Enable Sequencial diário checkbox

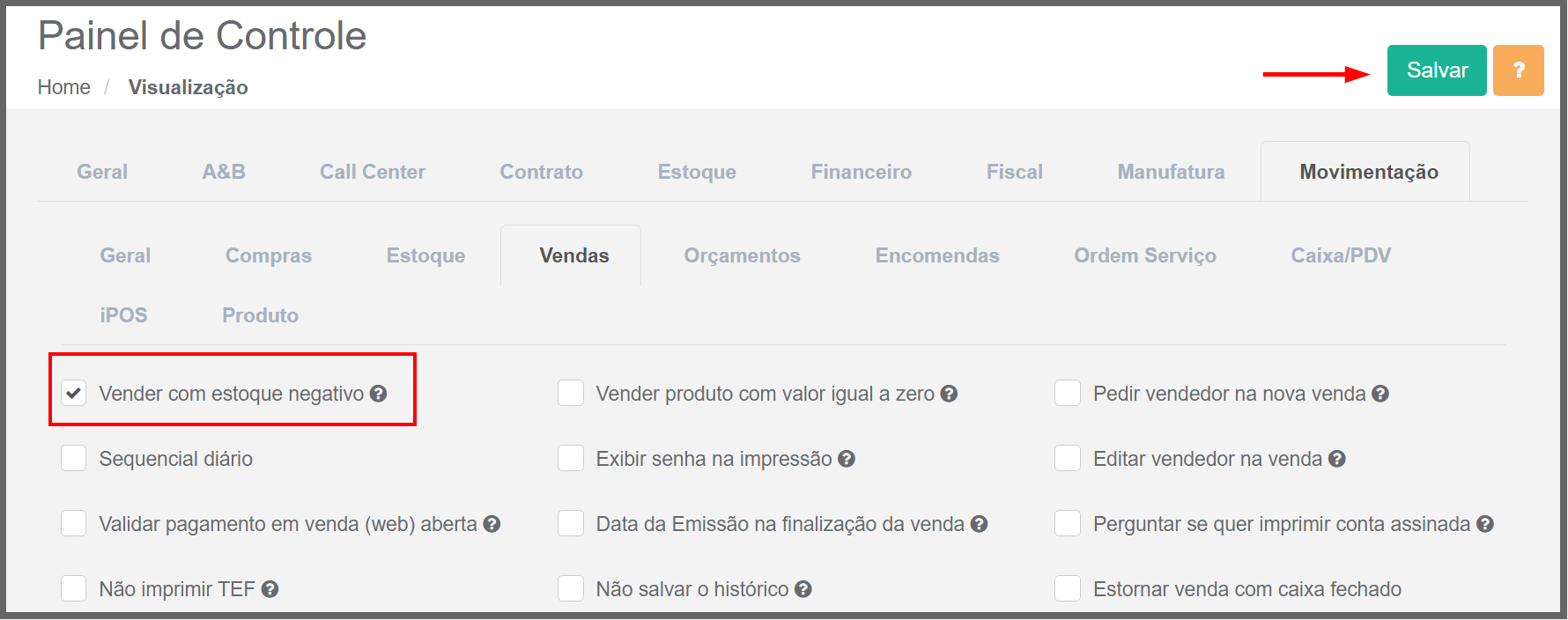click(x=74, y=458)
